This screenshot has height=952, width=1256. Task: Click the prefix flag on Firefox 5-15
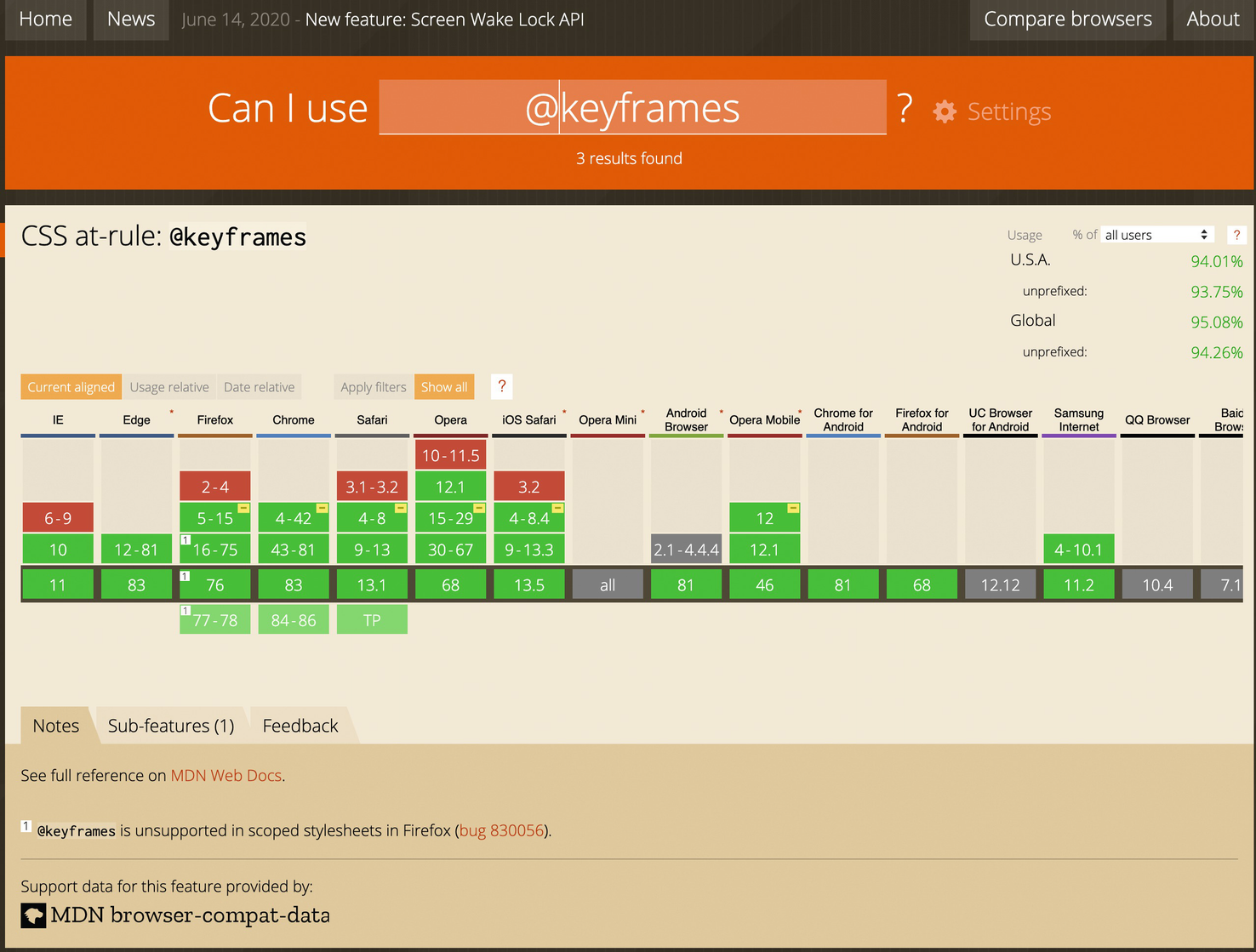243,508
